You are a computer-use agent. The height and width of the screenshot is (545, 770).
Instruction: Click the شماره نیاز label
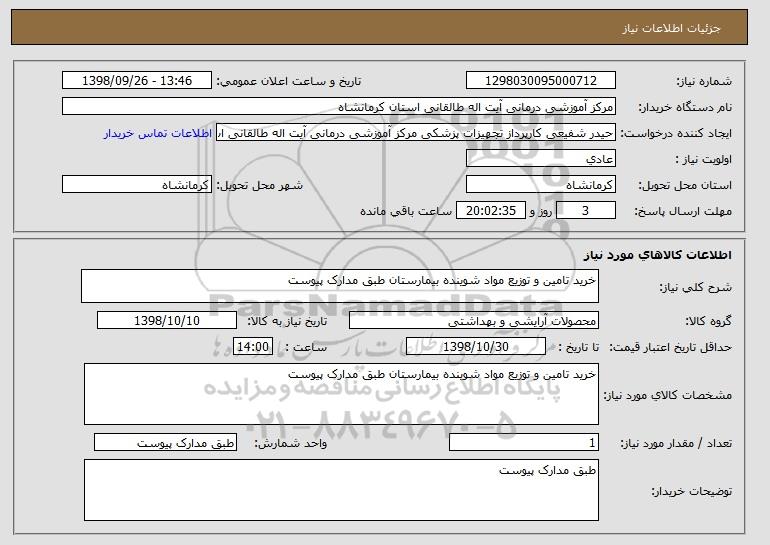point(704,81)
